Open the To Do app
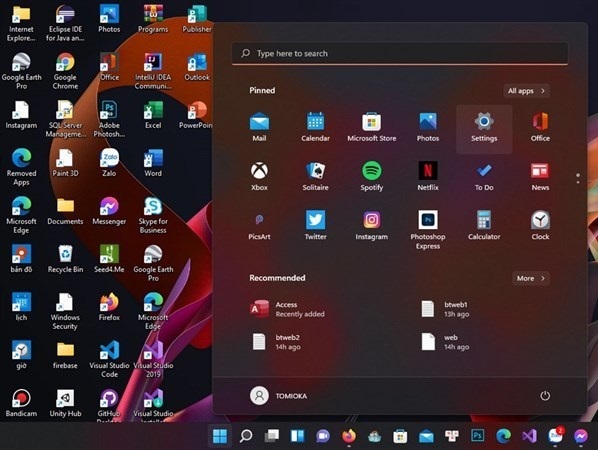598x450 pixels. (x=484, y=177)
